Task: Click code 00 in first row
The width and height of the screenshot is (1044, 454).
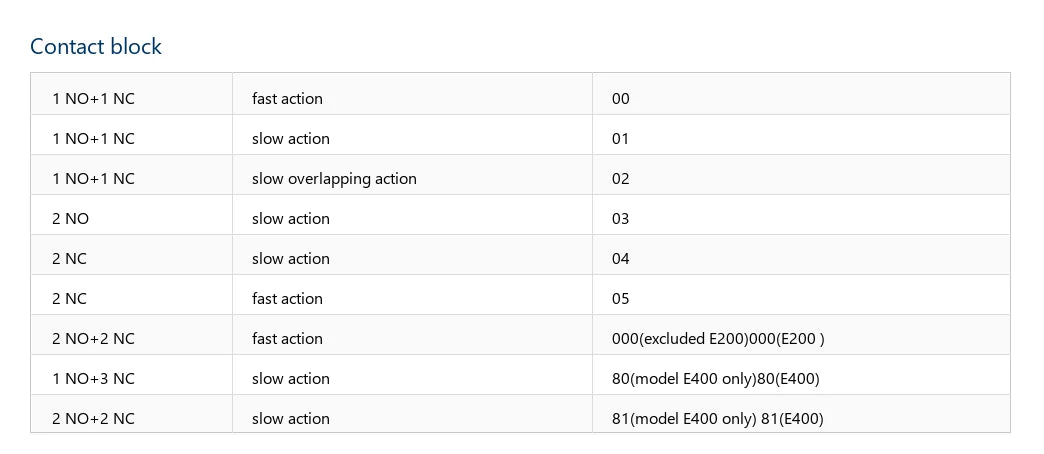Action: tap(621, 99)
